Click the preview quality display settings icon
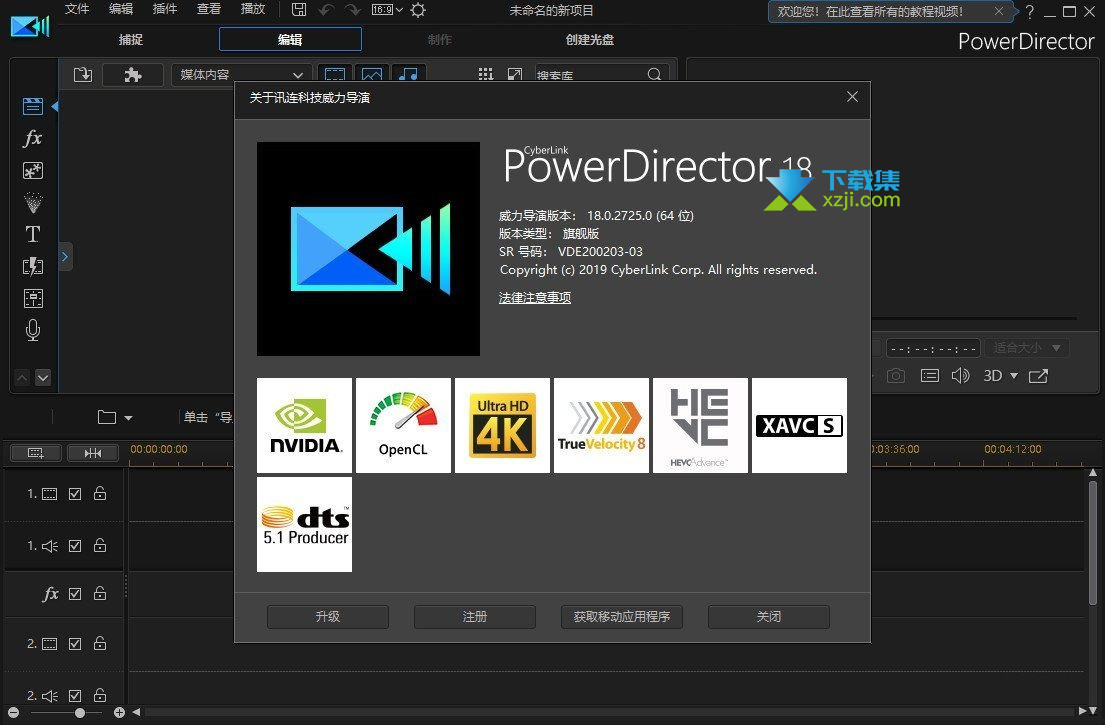This screenshot has width=1105, height=725. click(x=930, y=376)
